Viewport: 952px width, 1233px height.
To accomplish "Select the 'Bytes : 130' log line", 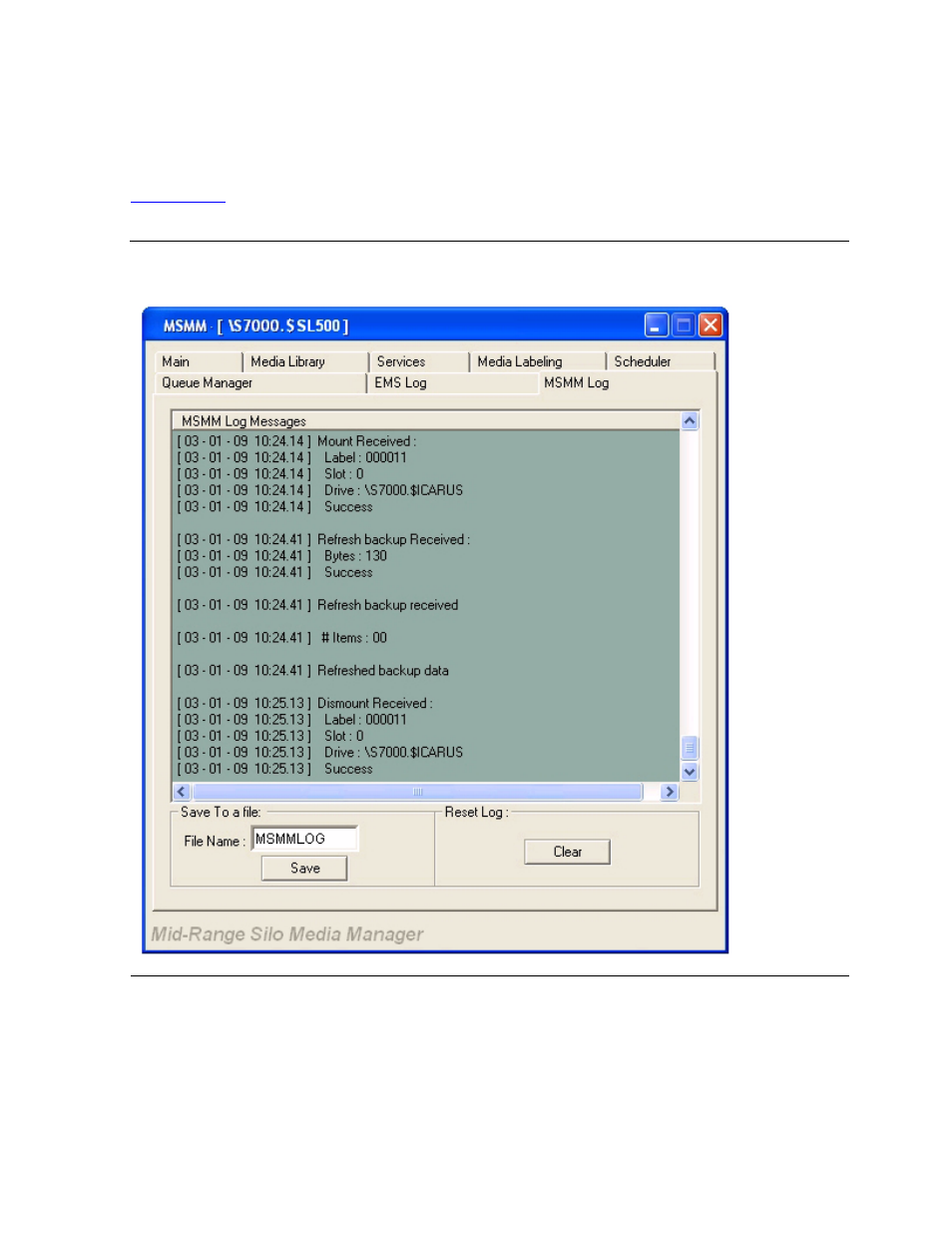I will click(281, 556).
